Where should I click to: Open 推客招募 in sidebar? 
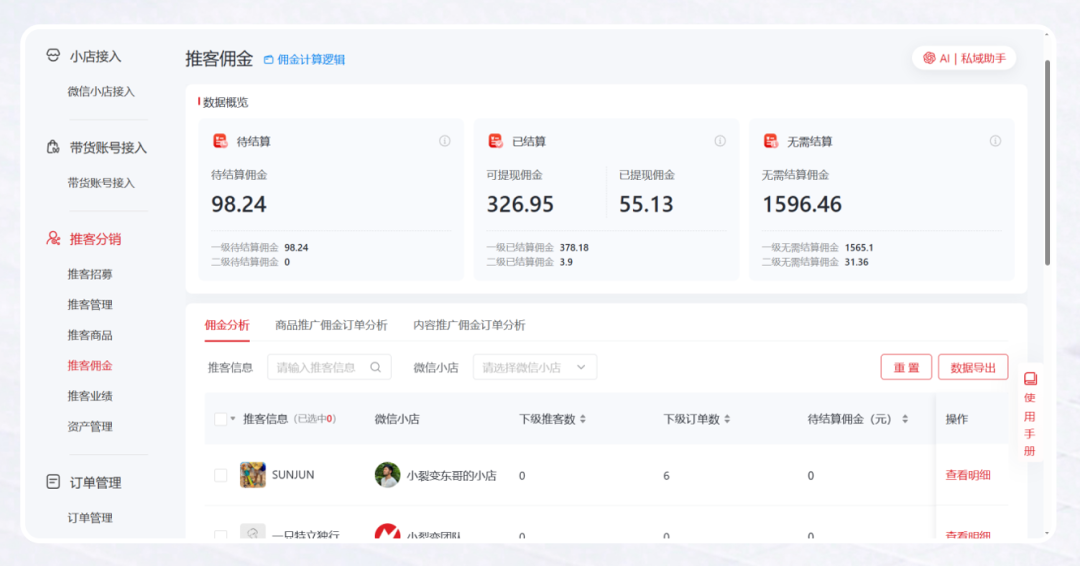[90, 274]
